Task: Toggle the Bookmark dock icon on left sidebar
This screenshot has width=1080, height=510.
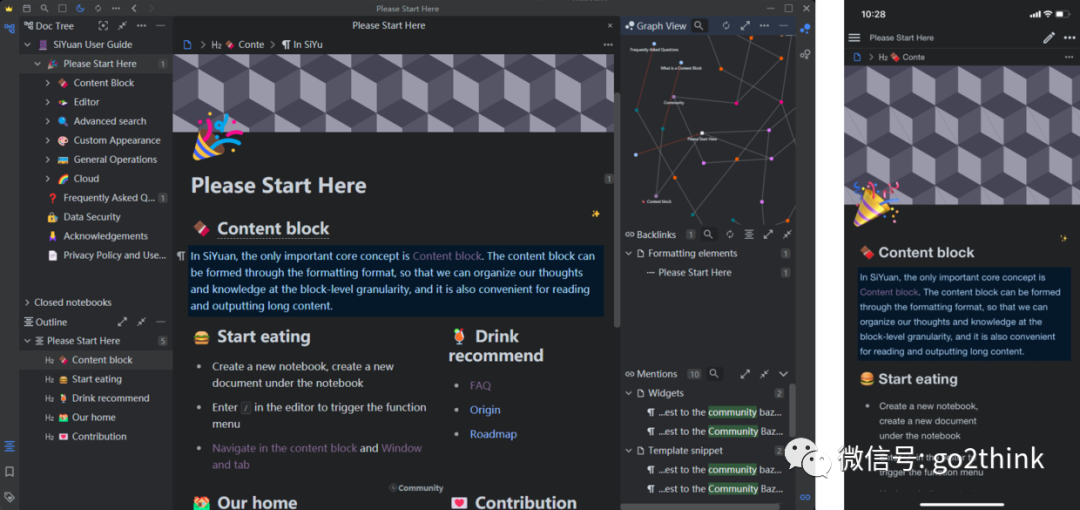Action: (x=9, y=472)
